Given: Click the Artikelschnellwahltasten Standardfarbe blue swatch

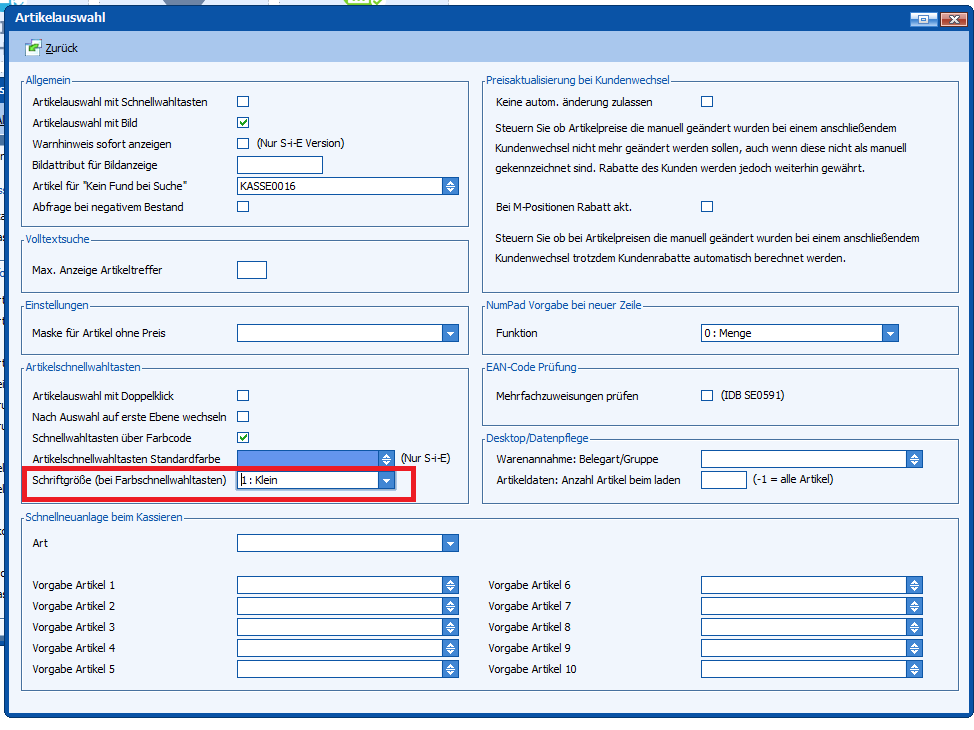Looking at the screenshot, I should pos(307,459).
